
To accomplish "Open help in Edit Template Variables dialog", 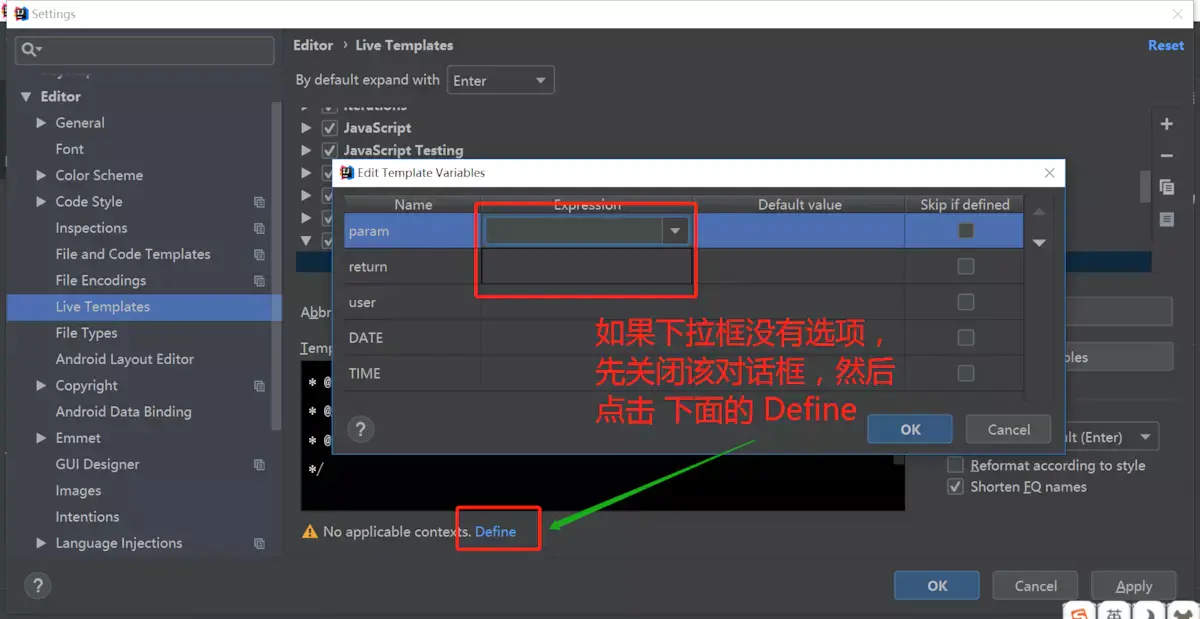I will pos(361,429).
